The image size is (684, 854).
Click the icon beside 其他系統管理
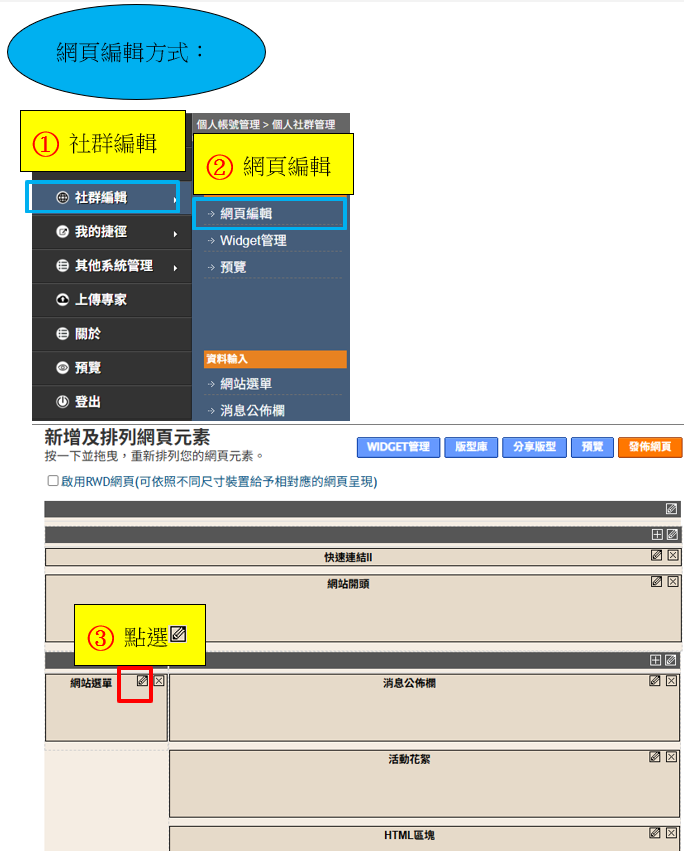pyautogui.click(x=63, y=266)
